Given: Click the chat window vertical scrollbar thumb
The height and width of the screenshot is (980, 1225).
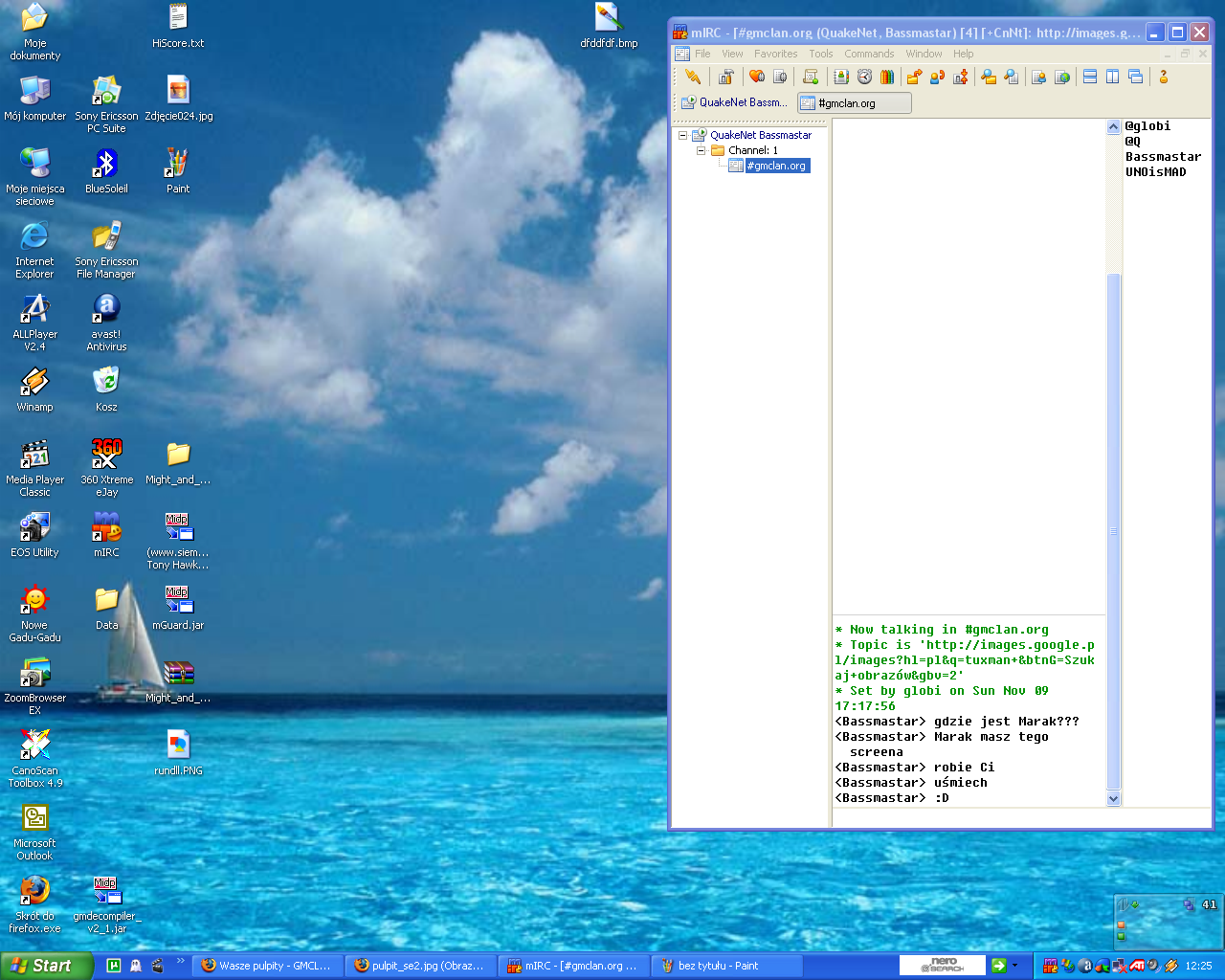Looking at the screenshot, I should [x=1113, y=531].
